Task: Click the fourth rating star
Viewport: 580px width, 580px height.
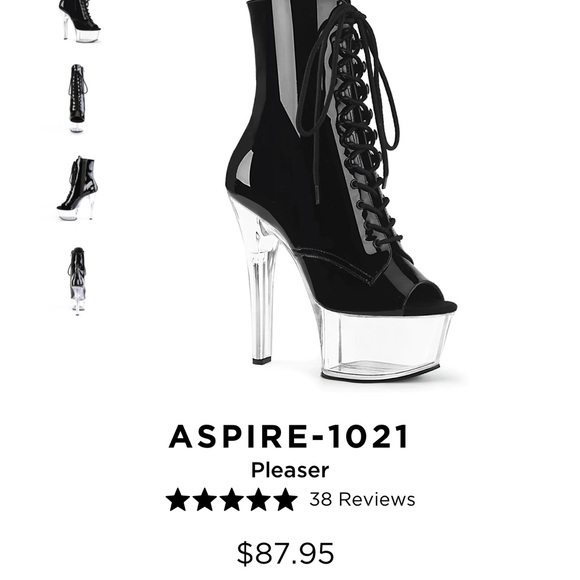Action: click(x=259, y=499)
